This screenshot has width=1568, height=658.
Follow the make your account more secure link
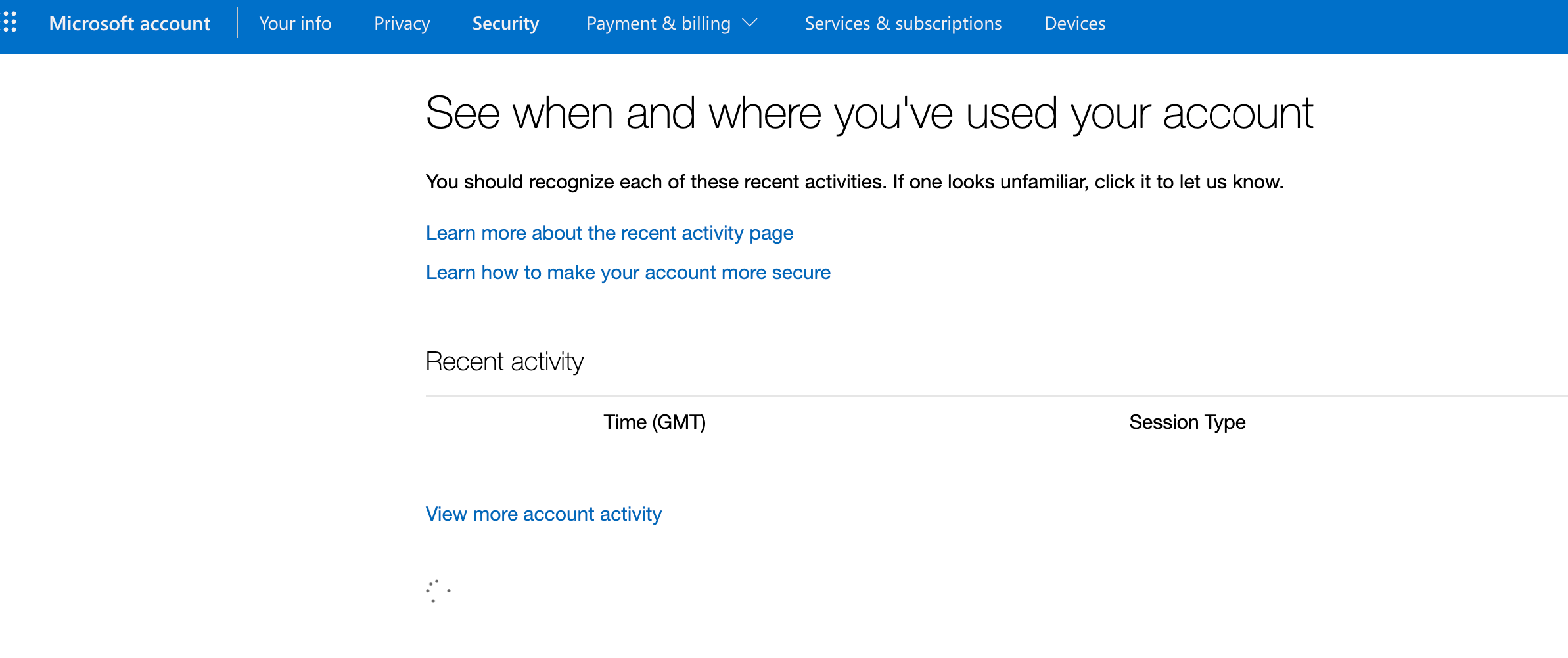coord(628,273)
